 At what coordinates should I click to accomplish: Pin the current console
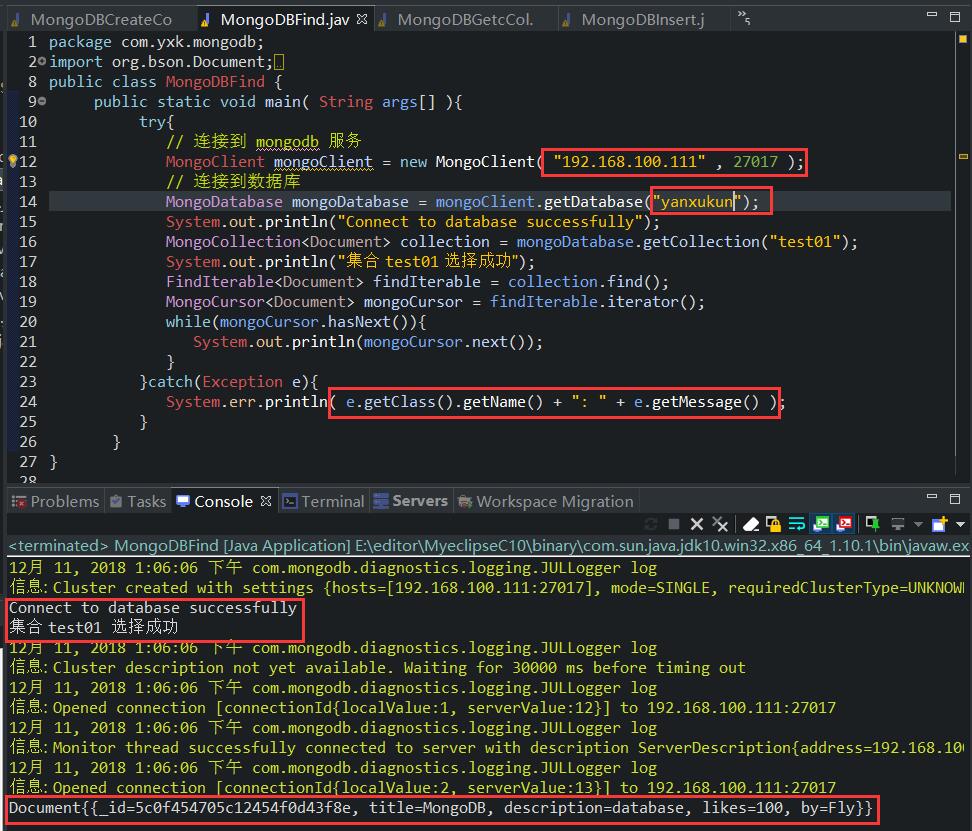(873, 524)
